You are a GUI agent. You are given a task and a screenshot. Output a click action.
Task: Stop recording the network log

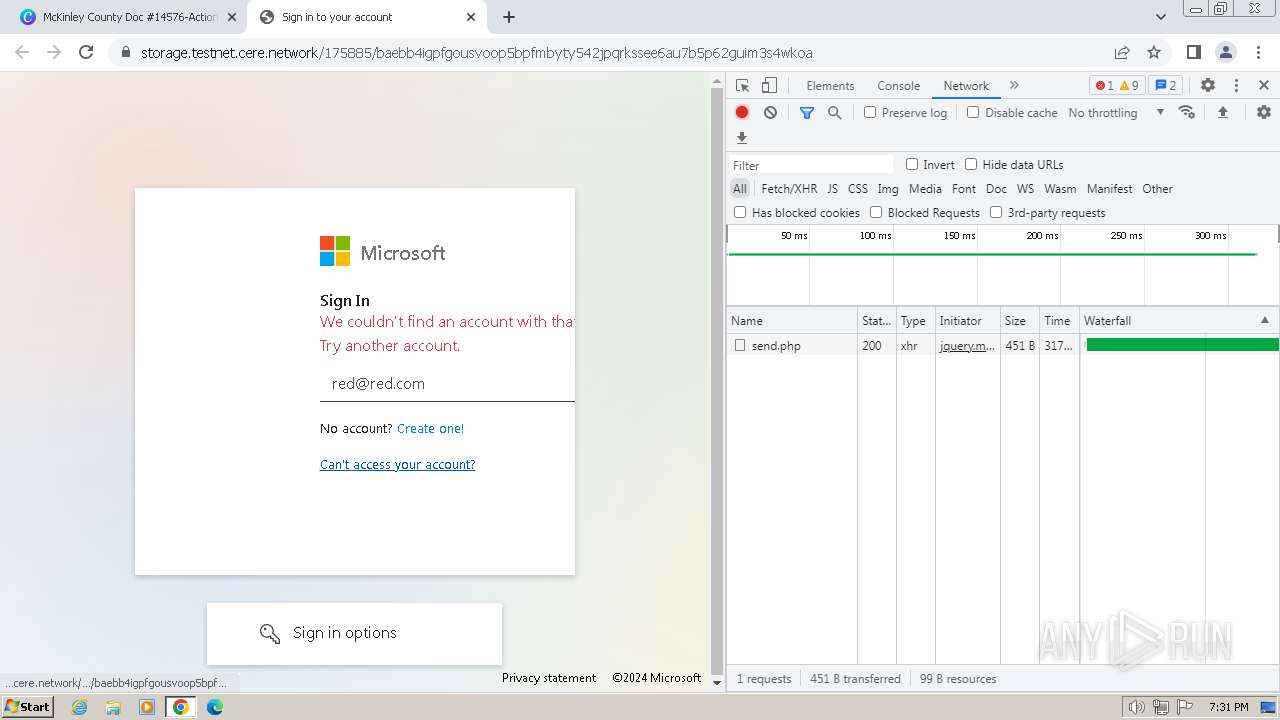742,113
